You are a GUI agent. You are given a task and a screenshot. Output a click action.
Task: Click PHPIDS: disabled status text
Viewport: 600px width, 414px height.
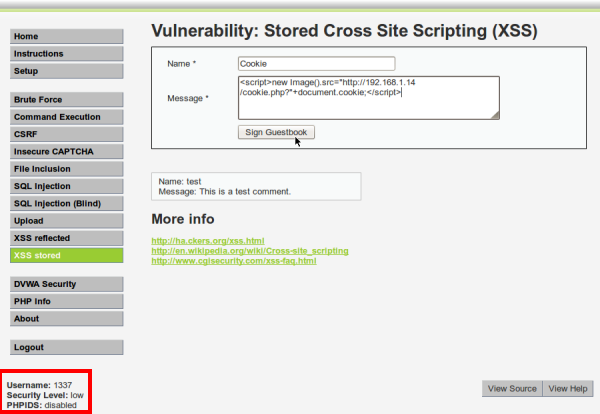[x=42, y=405]
